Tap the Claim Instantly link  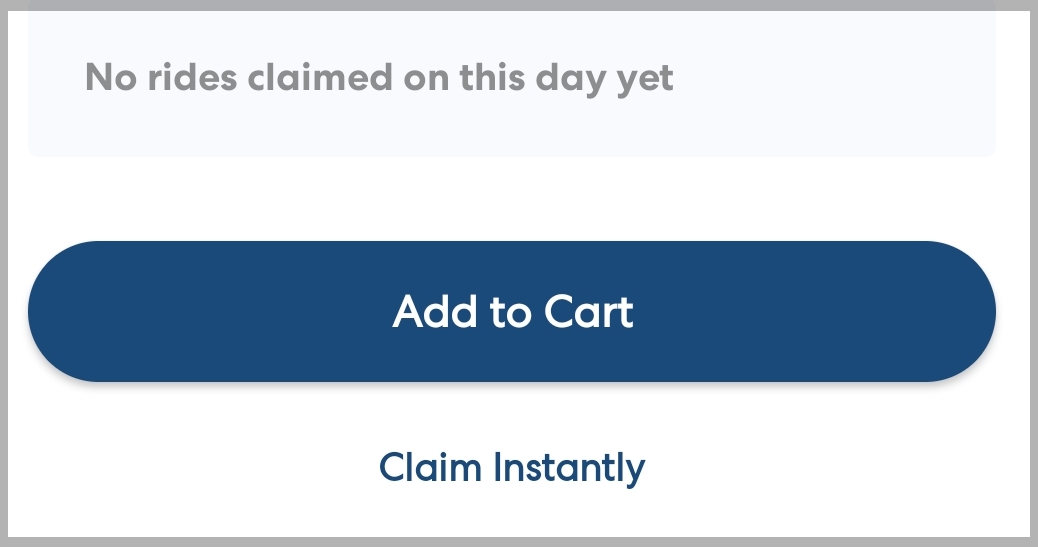pyautogui.click(x=512, y=467)
